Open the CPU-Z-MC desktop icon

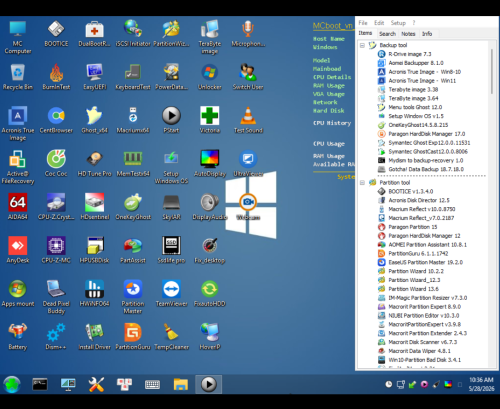point(56,250)
